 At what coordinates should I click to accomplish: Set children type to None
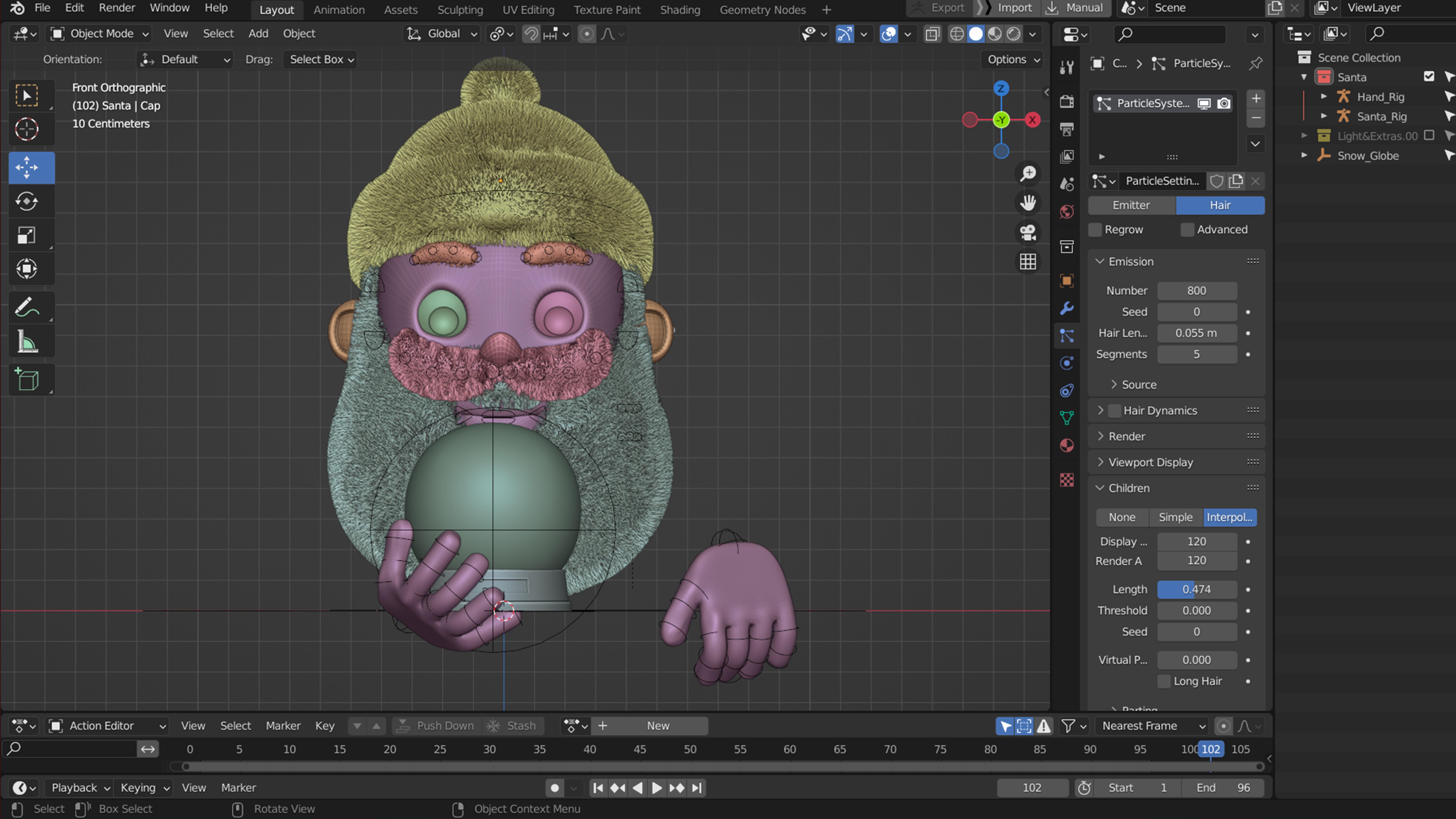coord(1122,518)
